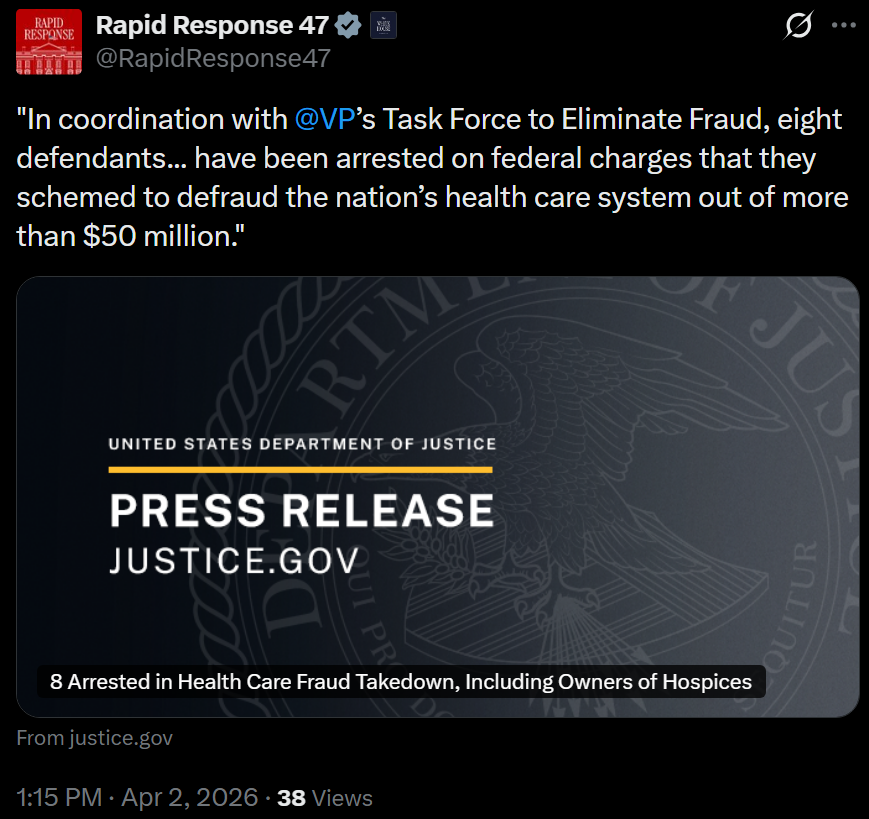Click the 'JUSTICE.GOV' text on the card
Screen dimensions: 869x819
click(x=233, y=560)
